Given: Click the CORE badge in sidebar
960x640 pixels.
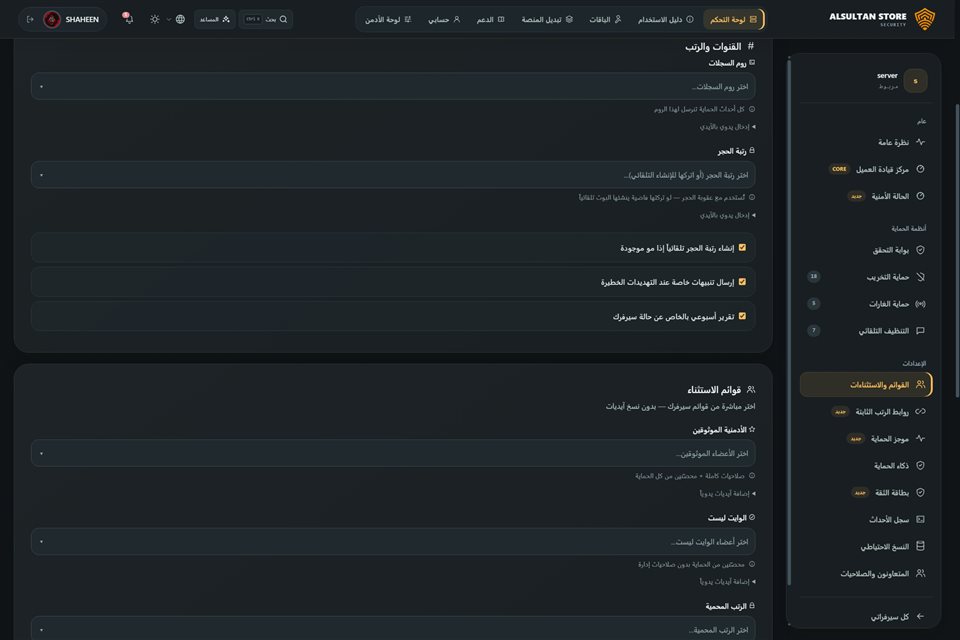Looking at the screenshot, I should click(839, 169).
